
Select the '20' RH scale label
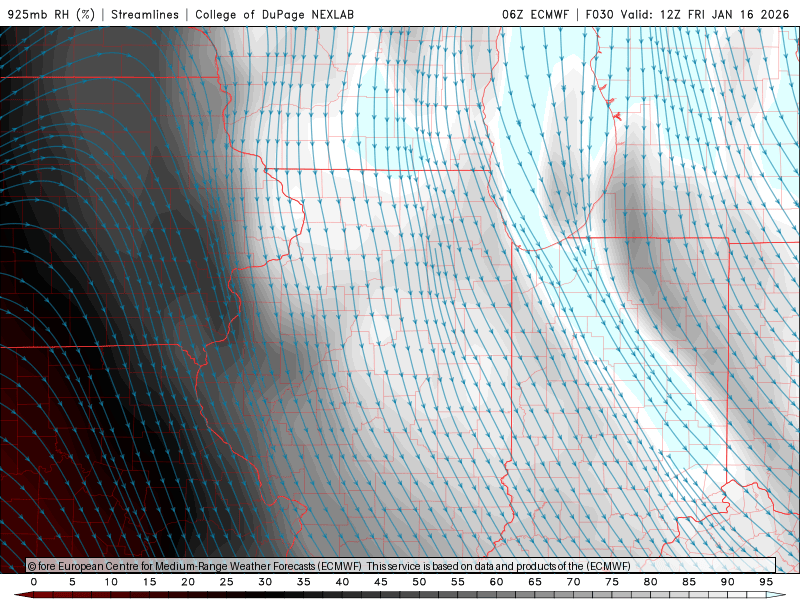pos(188,582)
